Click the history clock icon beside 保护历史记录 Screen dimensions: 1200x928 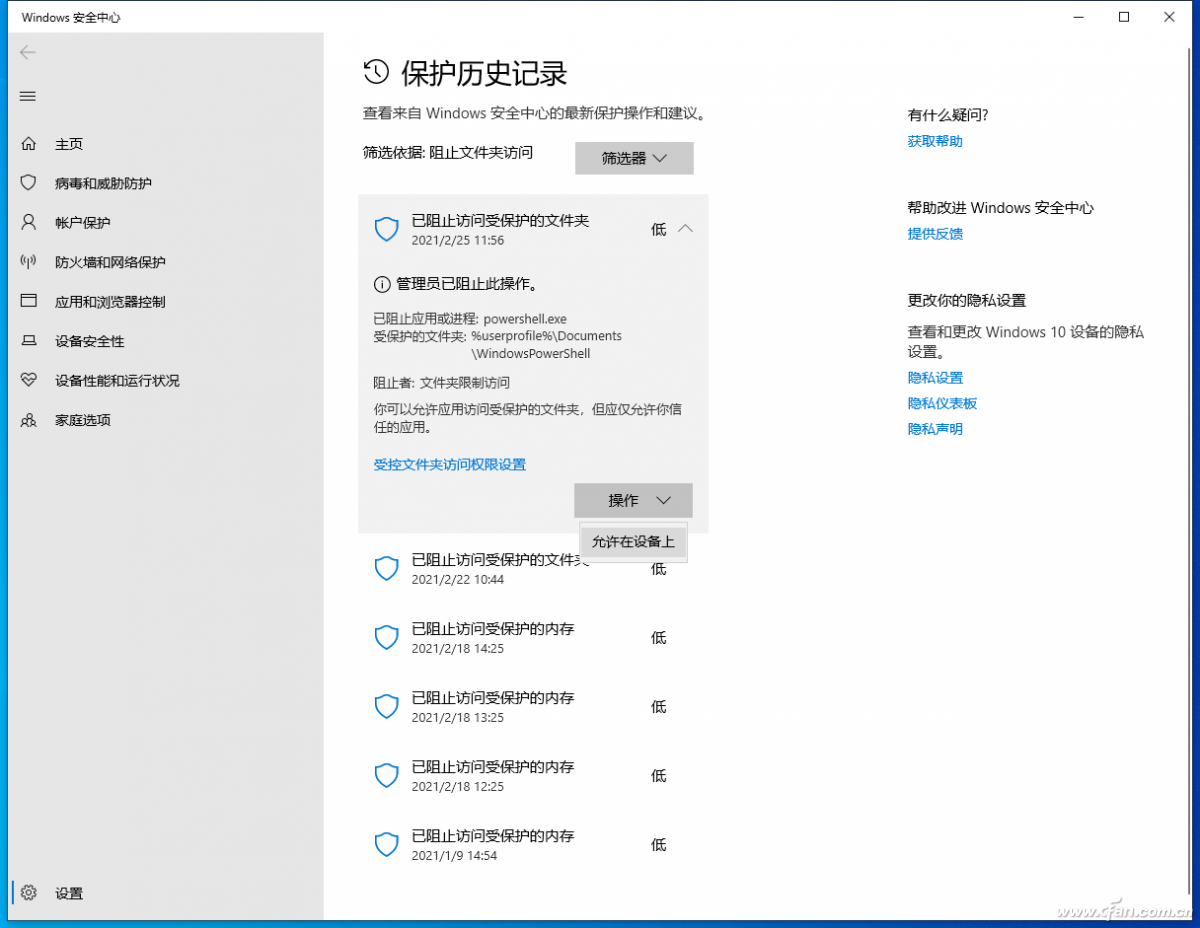(x=376, y=71)
